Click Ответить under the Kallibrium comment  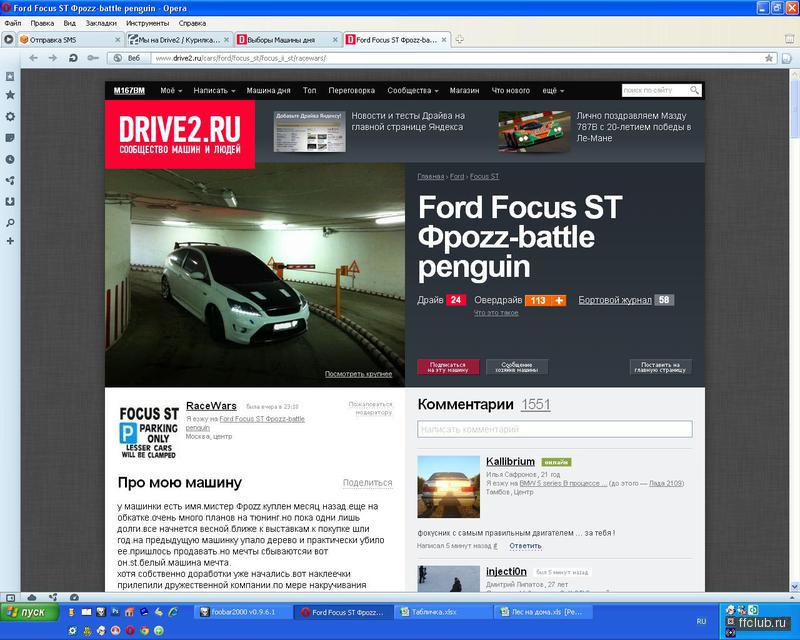tap(525, 546)
